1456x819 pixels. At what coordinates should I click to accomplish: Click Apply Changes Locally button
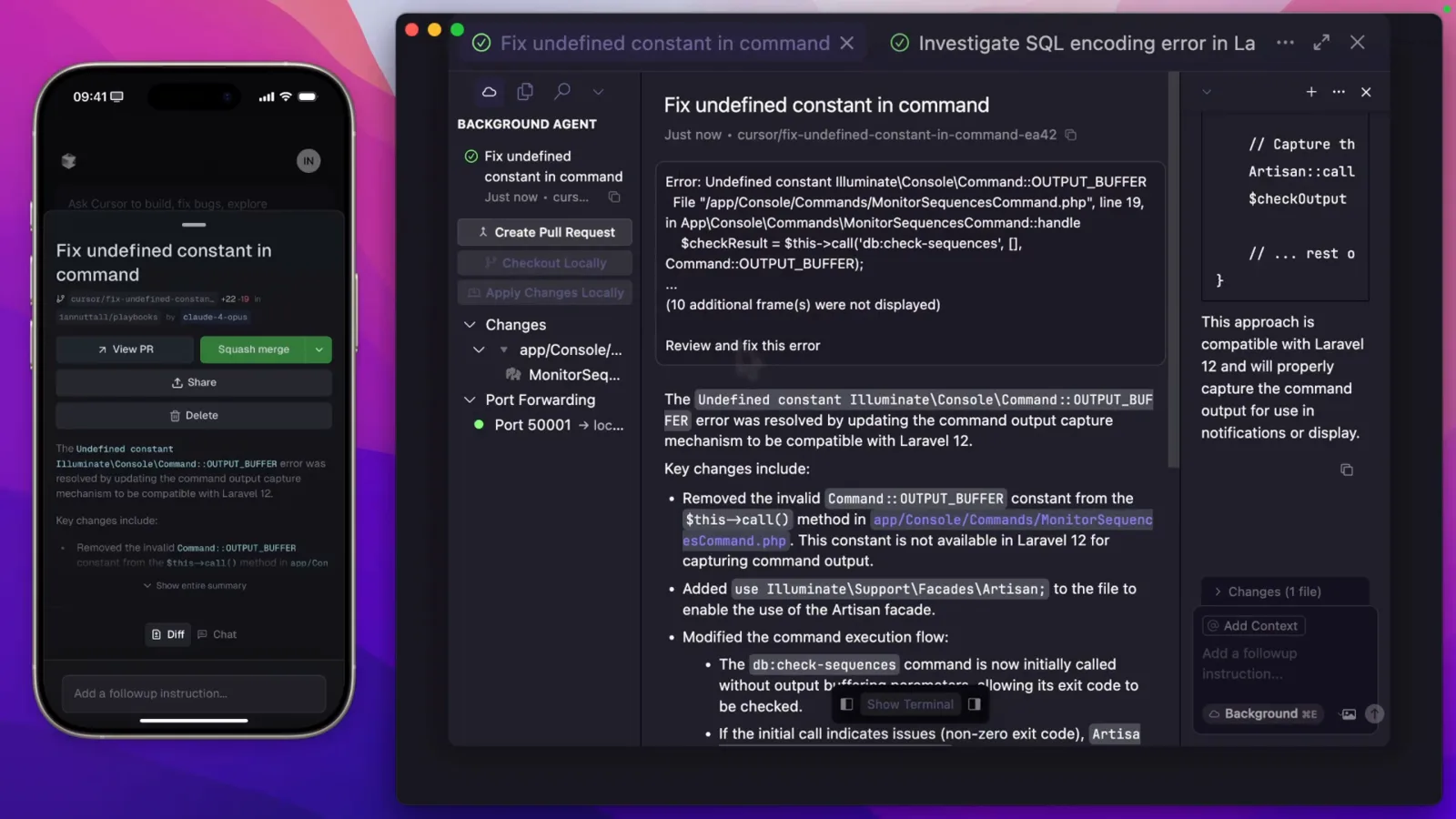click(x=544, y=293)
